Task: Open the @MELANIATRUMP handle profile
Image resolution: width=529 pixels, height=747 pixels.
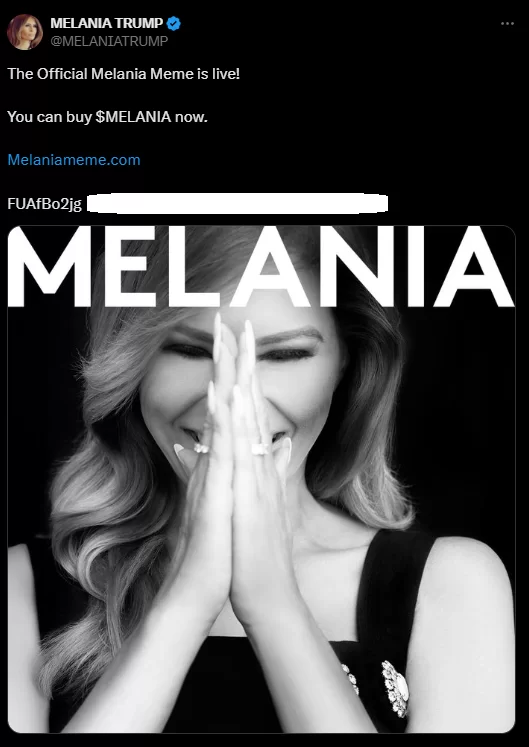Action: [x=109, y=41]
